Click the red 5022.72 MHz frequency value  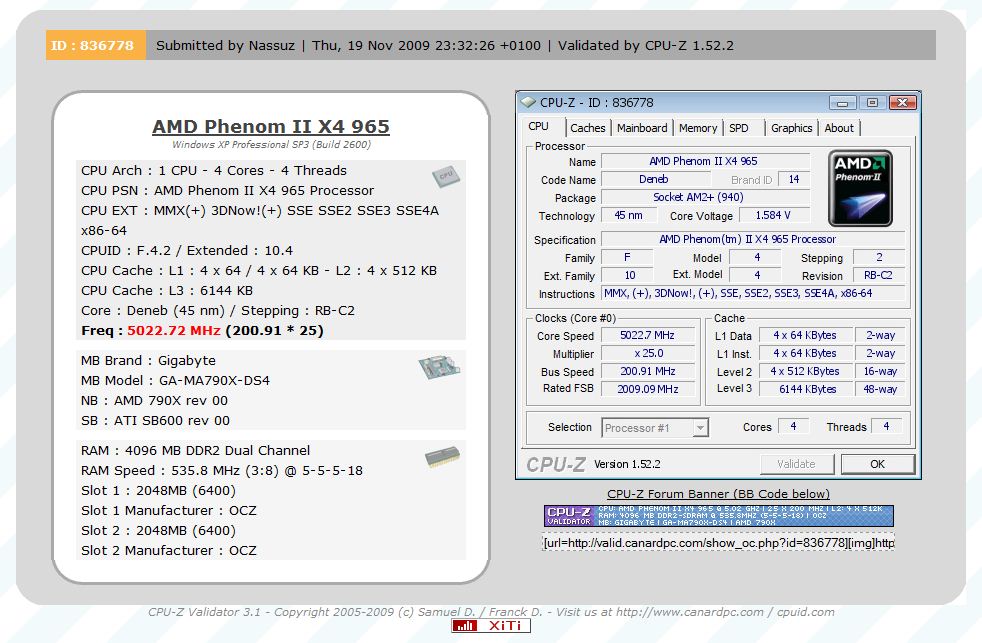coord(174,331)
